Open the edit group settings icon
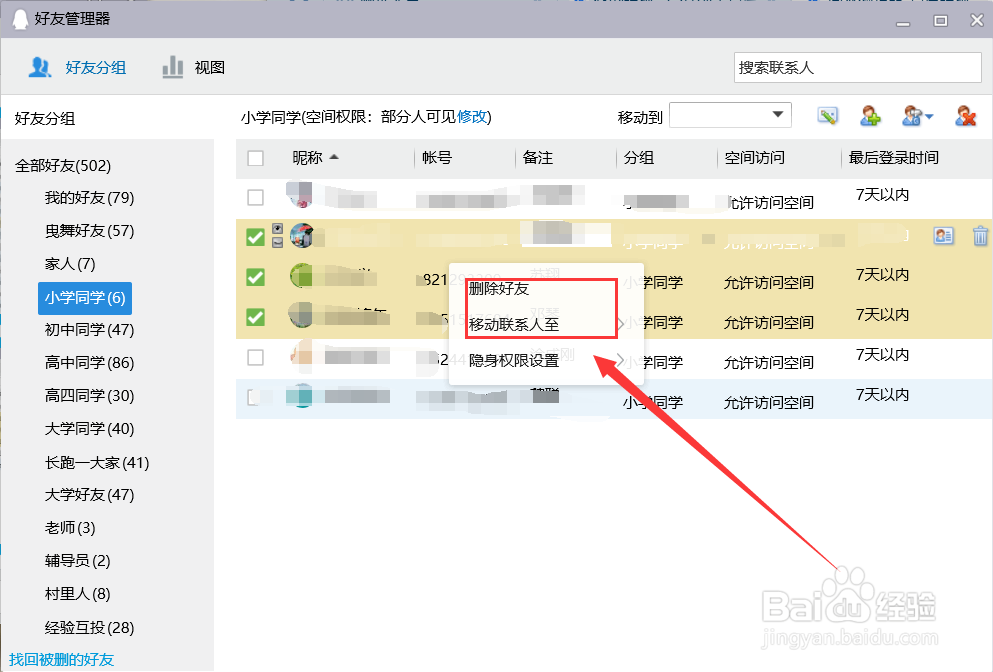 coord(827,115)
